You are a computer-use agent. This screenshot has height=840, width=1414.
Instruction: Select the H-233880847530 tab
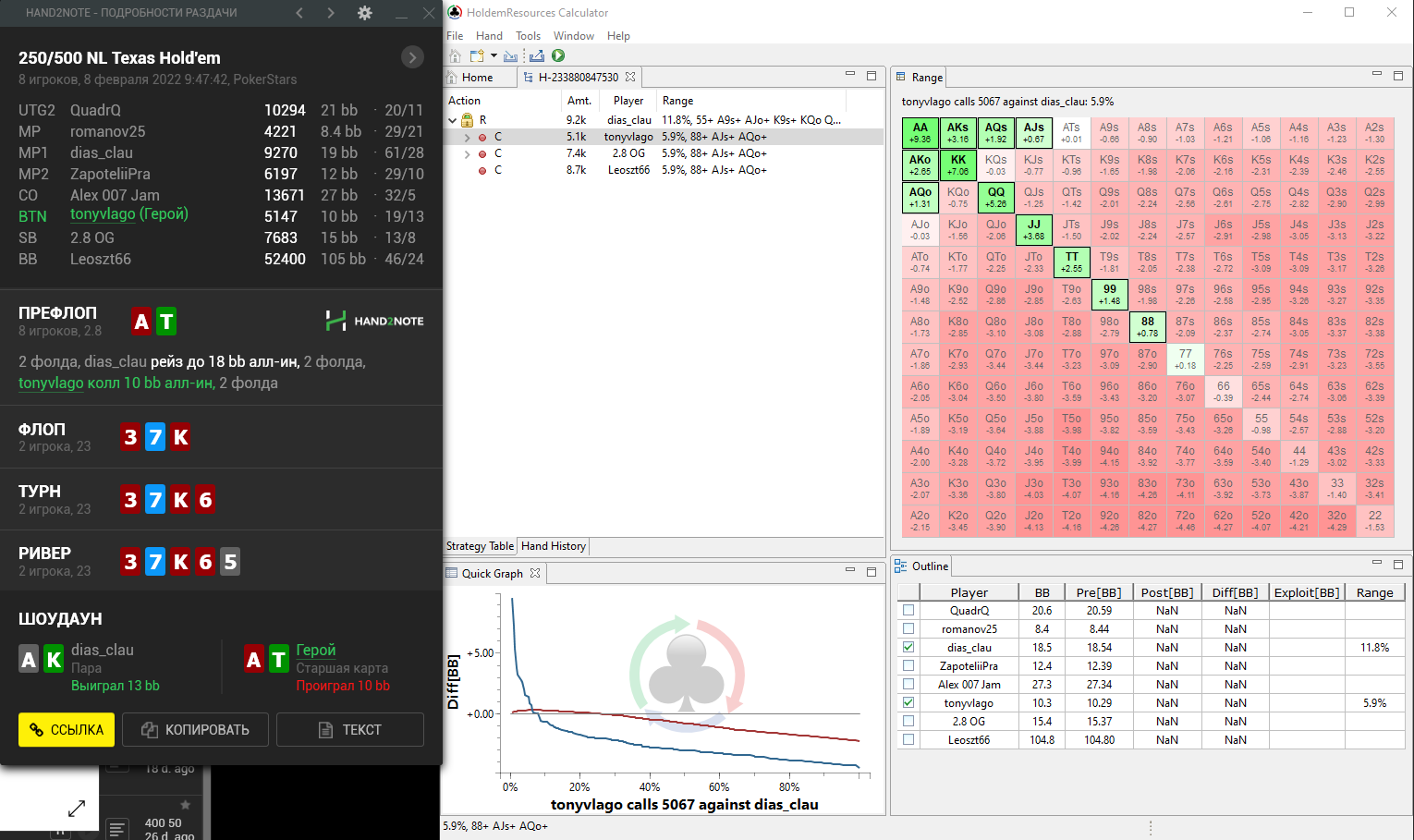tap(579, 78)
